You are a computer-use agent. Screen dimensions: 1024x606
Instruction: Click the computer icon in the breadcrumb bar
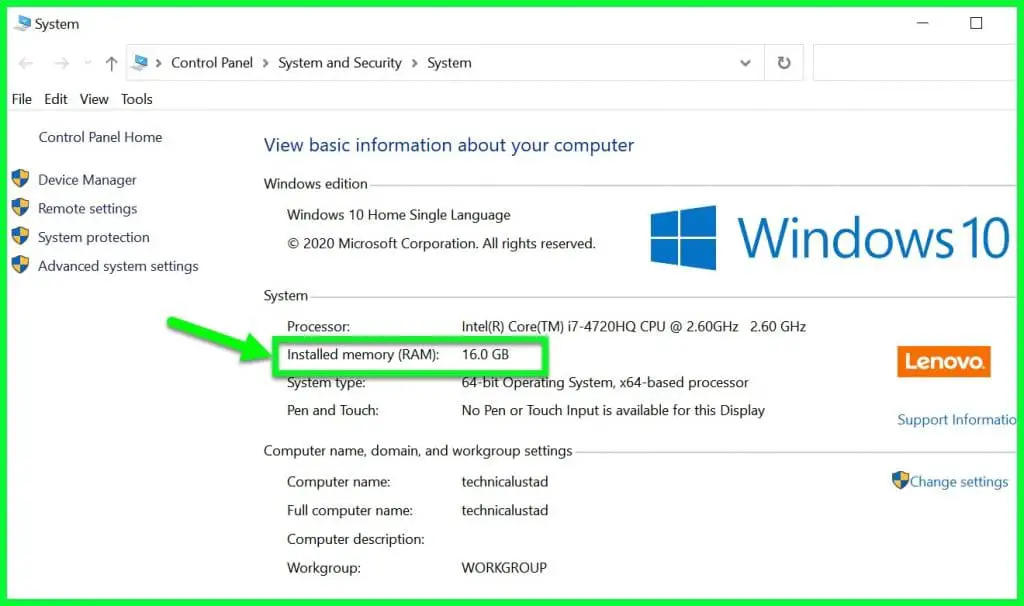[141, 60]
